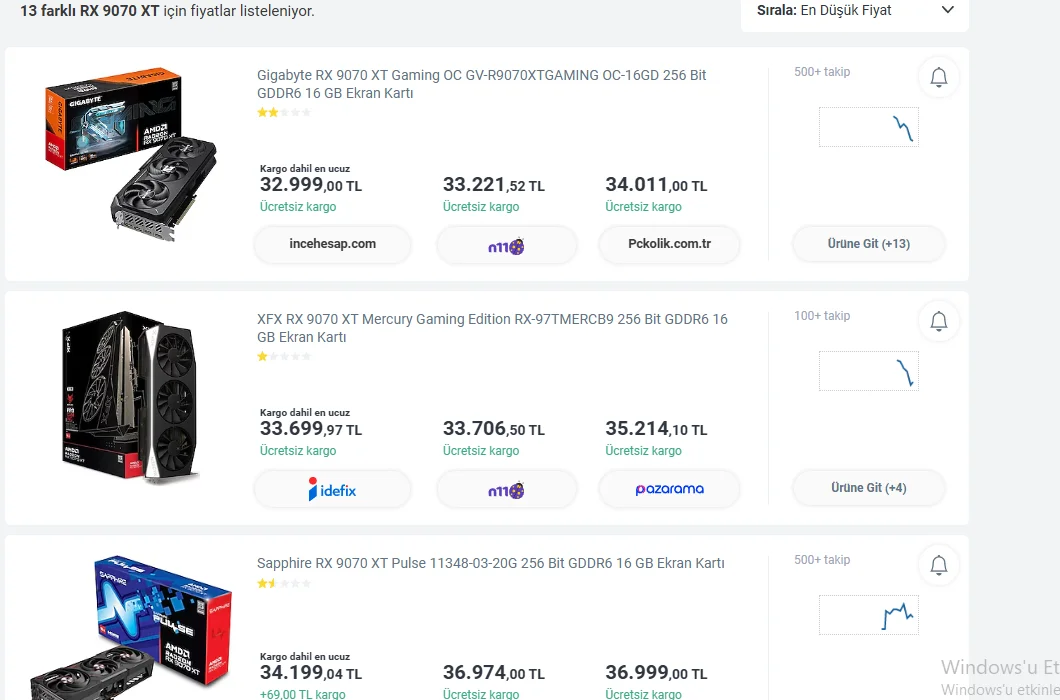Toggle price alert bell for Gigabyte card
The width and height of the screenshot is (1060, 700).
(938, 78)
